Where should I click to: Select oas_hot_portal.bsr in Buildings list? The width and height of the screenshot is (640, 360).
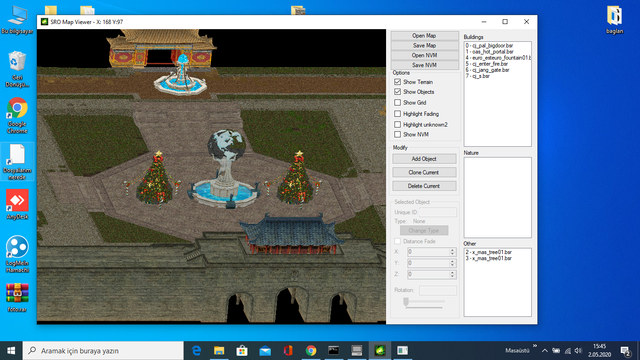[490, 52]
